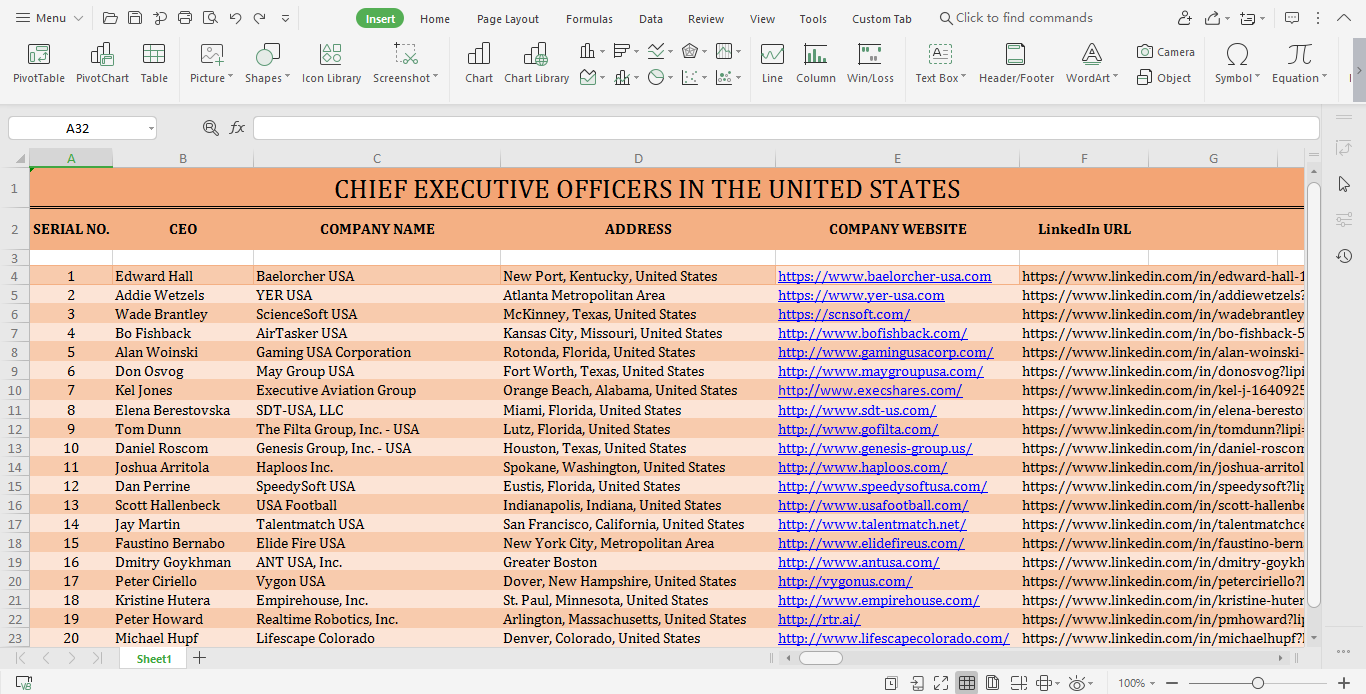Click the horizontal scrollbar thumb

[x=821, y=658]
